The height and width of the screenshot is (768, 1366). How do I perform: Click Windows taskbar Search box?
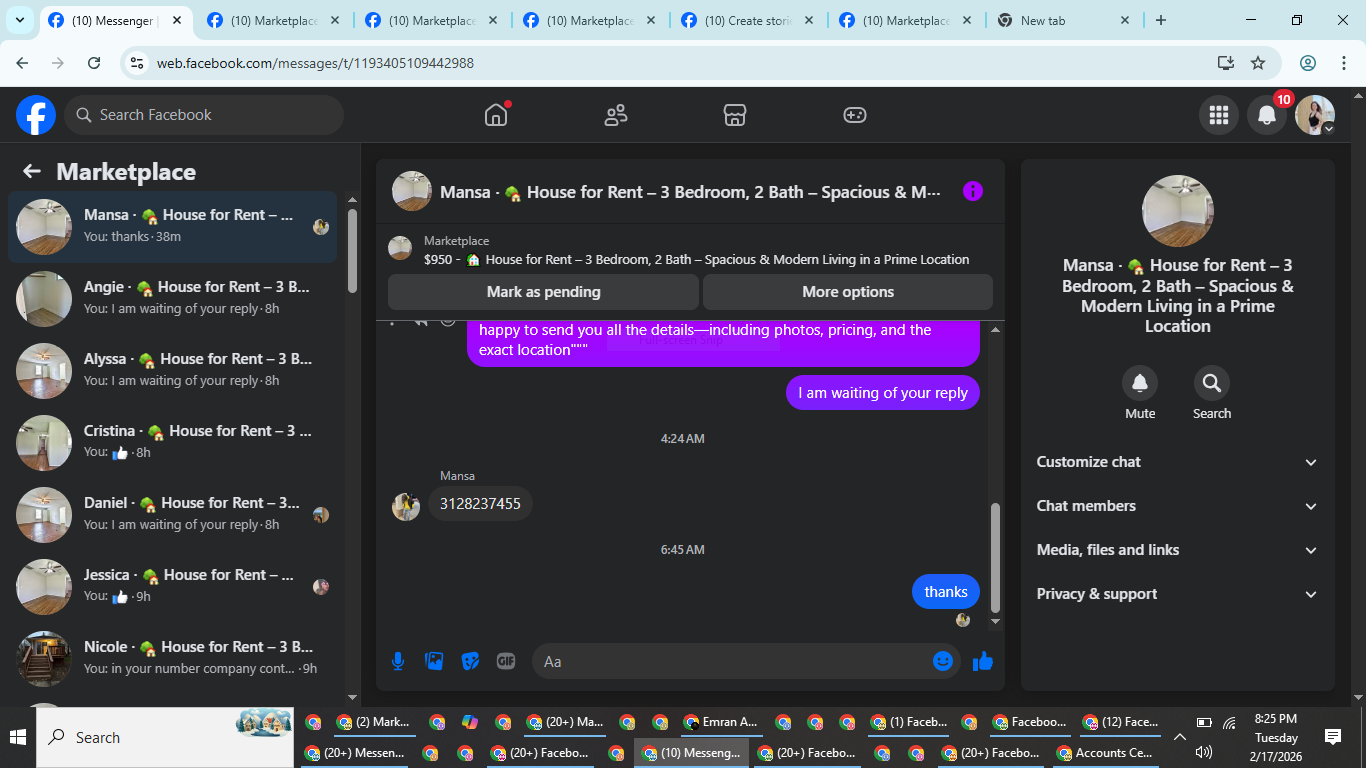click(x=167, y=738)
